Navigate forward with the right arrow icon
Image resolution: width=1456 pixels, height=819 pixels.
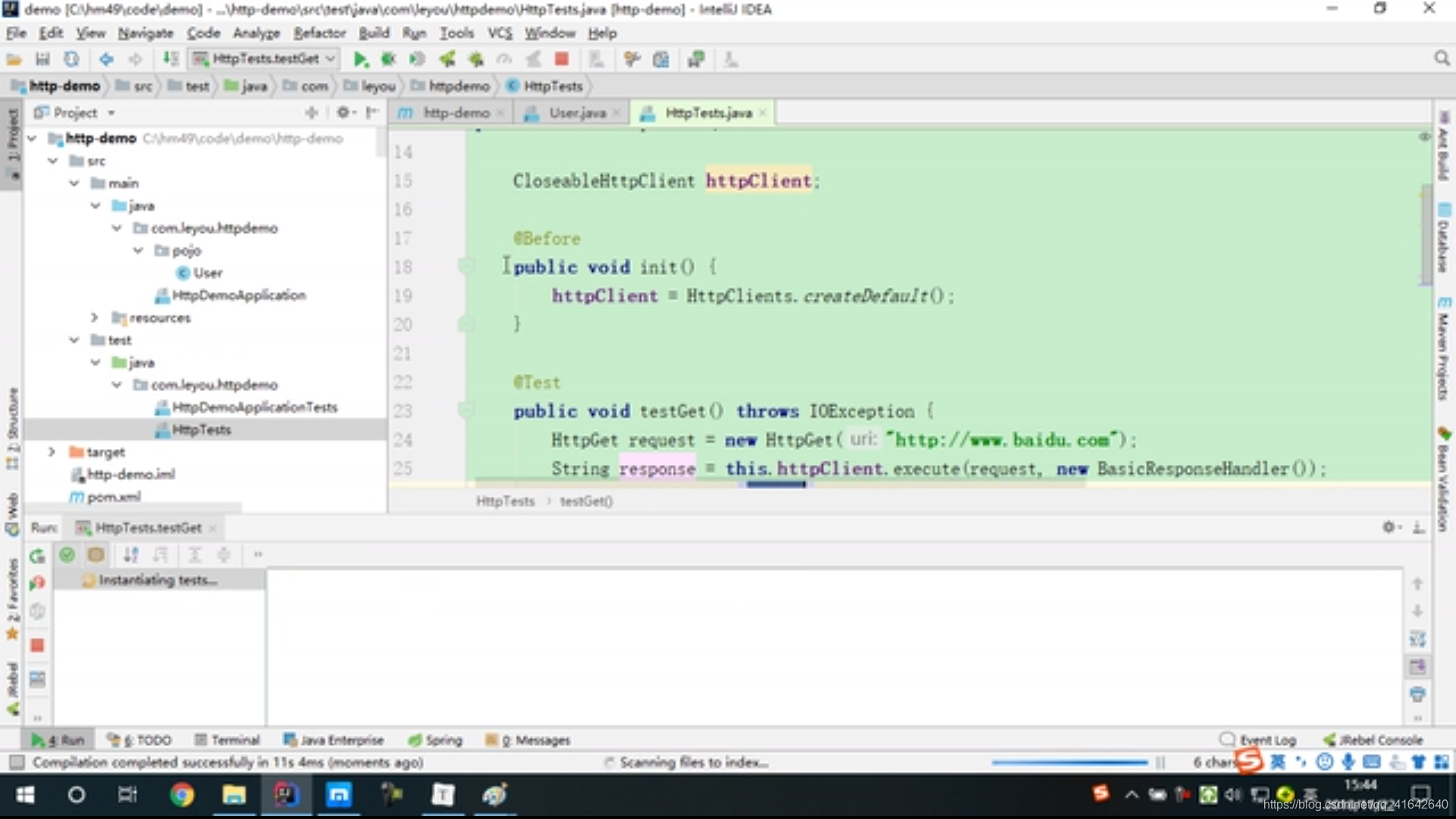(x=134, y=59)
